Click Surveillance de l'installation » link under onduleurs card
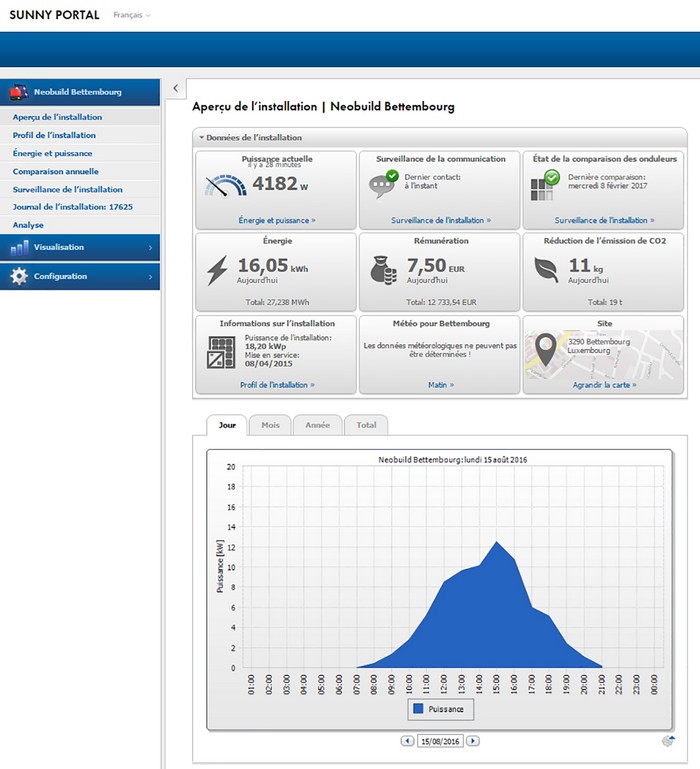This screenshot has width=700, height=769. [604, 221]
